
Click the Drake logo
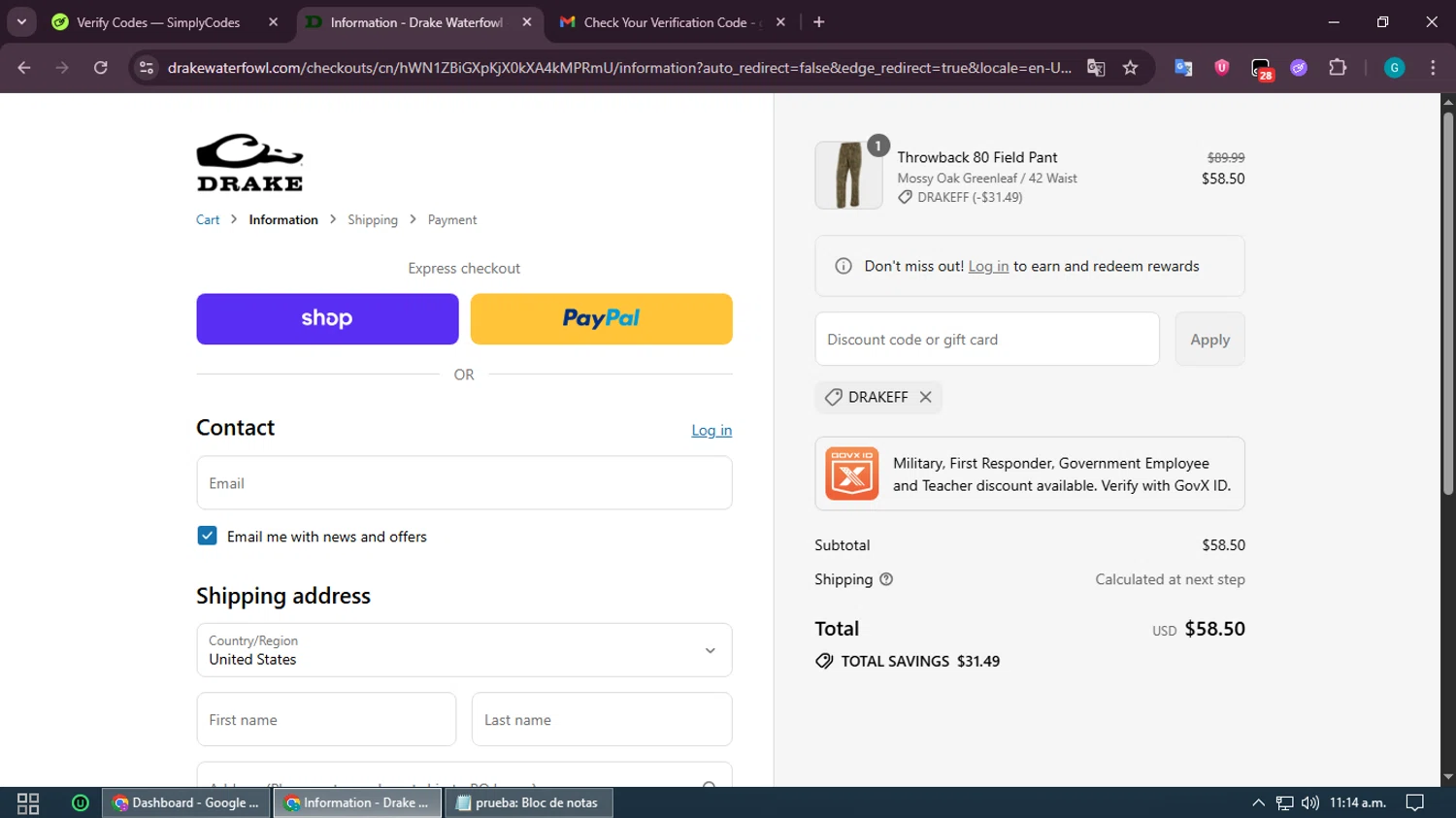click(249, 162)
